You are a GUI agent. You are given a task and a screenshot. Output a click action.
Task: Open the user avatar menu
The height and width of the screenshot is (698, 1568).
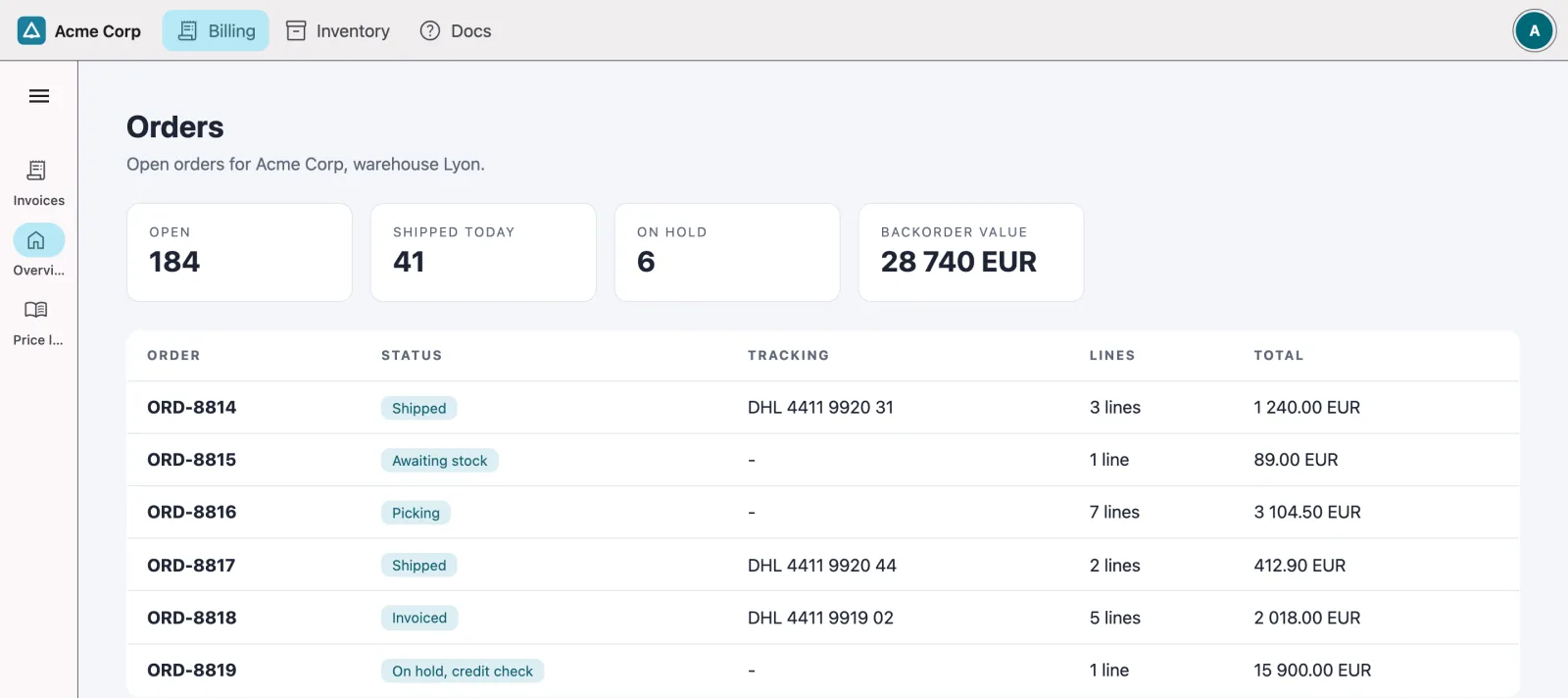pos(1534,30)
